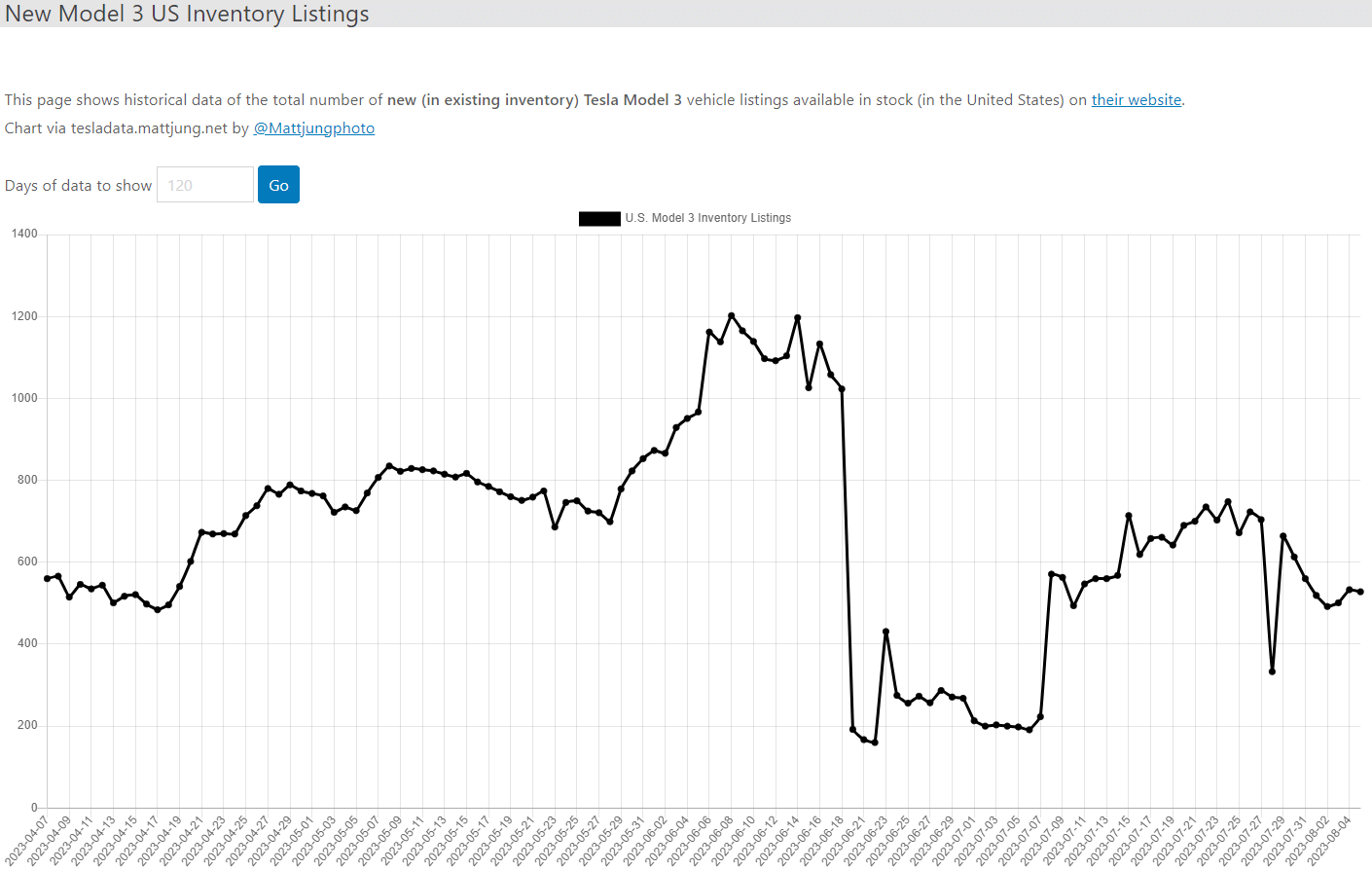Open the @Mattjungphoto profile link
This screenshot has width=1372, height=870.
point(314,127)
